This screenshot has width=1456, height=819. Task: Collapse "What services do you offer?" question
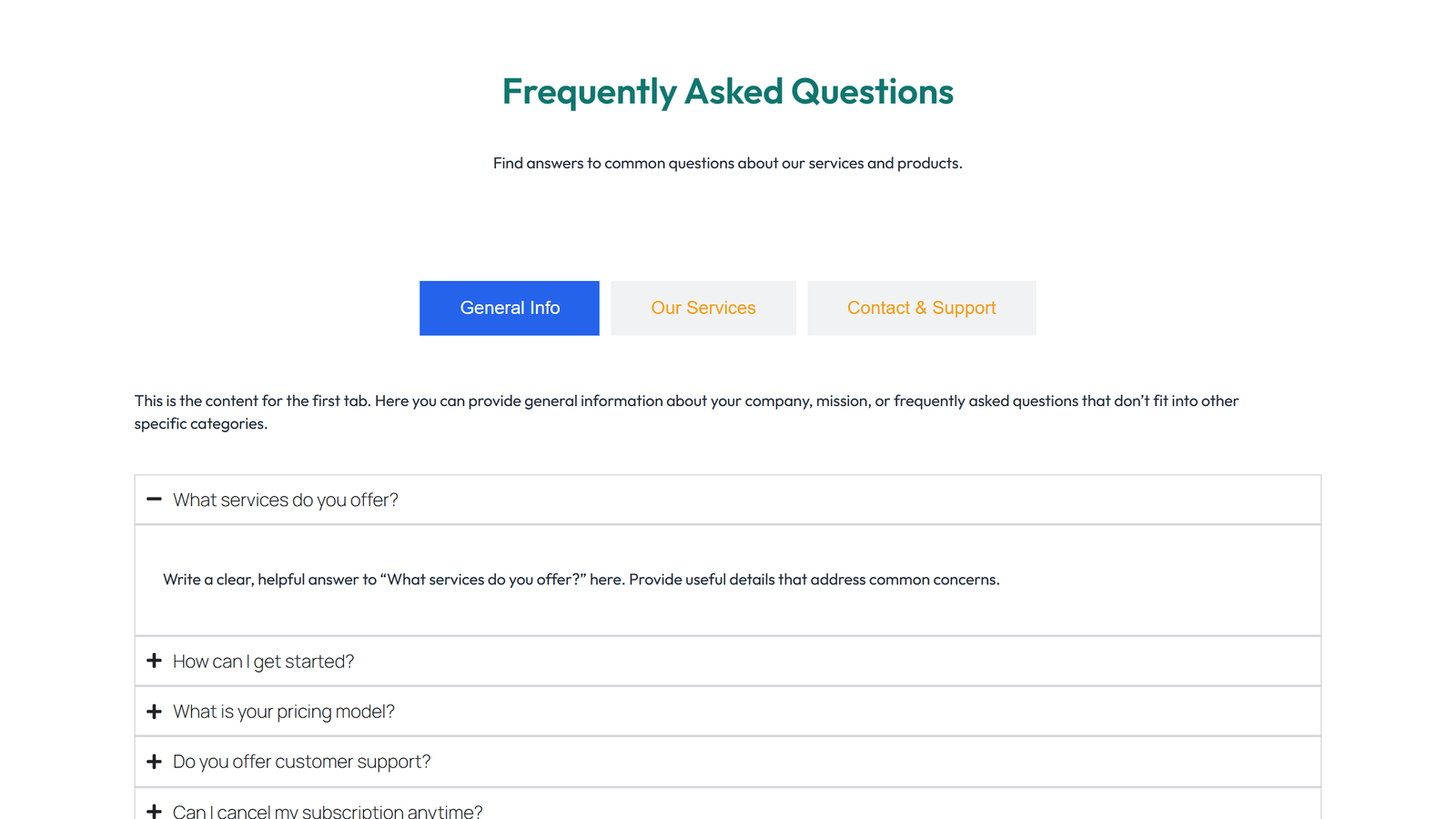pyautogui.click(x=285, y=500)
